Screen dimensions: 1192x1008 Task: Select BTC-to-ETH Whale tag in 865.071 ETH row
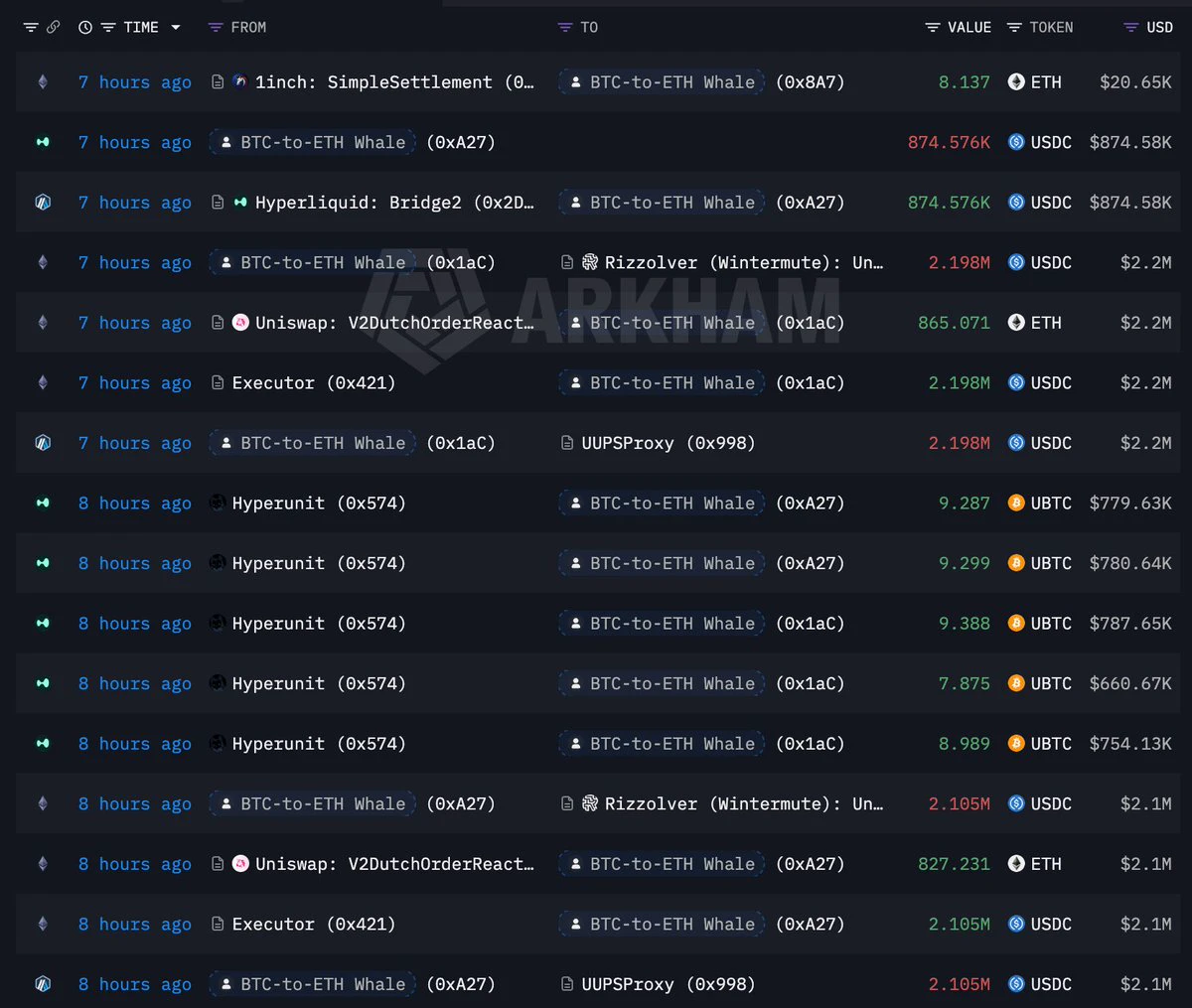tap(662, 323)
